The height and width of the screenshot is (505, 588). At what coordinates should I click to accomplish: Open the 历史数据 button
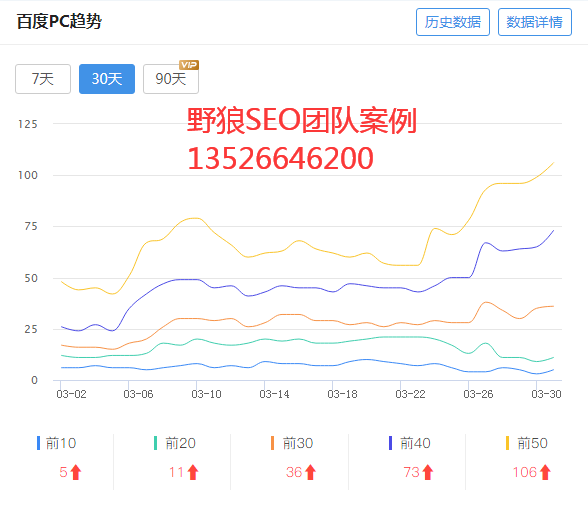pos(453,22)
